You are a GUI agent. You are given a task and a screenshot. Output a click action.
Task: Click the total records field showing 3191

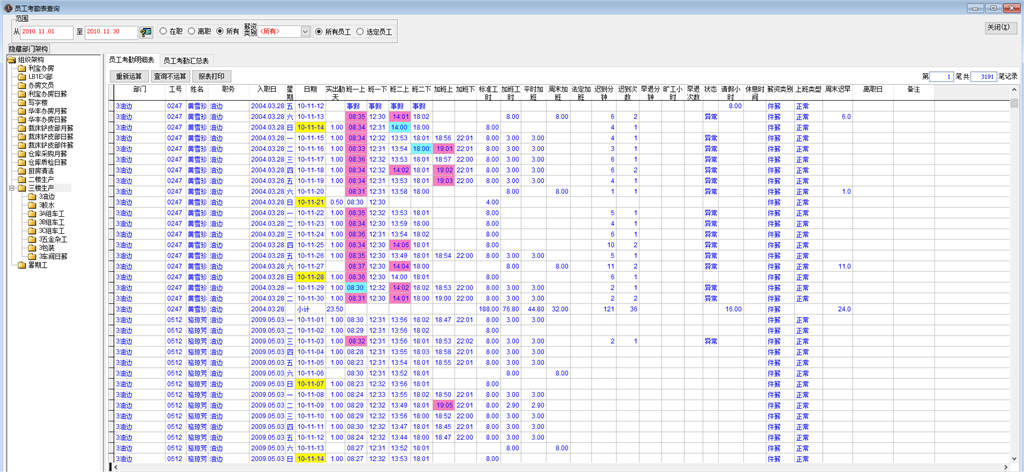(983, 76)
